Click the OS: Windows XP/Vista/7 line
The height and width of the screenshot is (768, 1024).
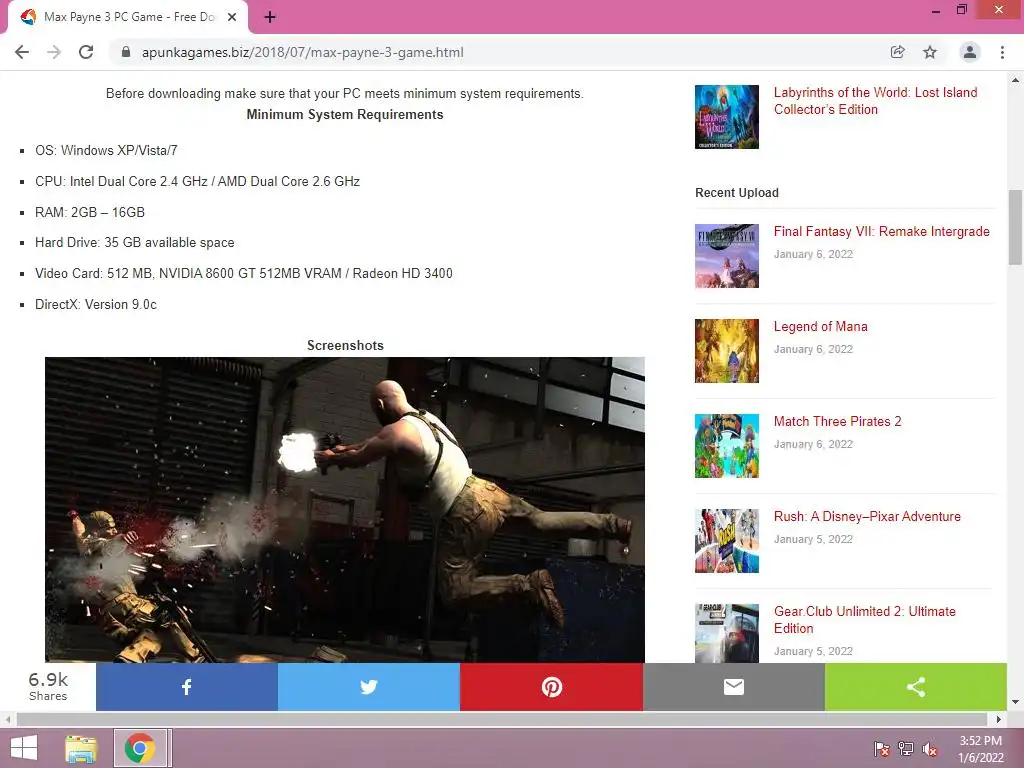pos(106,150)
